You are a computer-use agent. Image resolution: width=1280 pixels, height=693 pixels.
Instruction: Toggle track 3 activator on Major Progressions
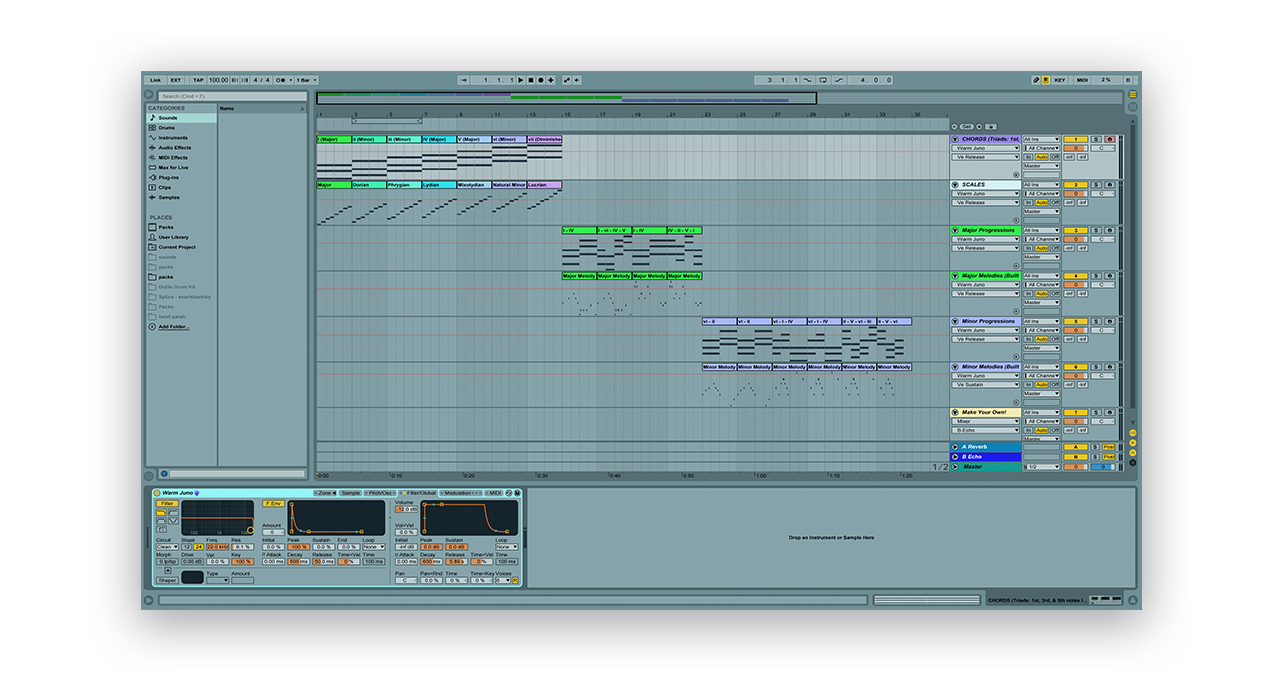pyautogui.click(x=1076, y=230)
